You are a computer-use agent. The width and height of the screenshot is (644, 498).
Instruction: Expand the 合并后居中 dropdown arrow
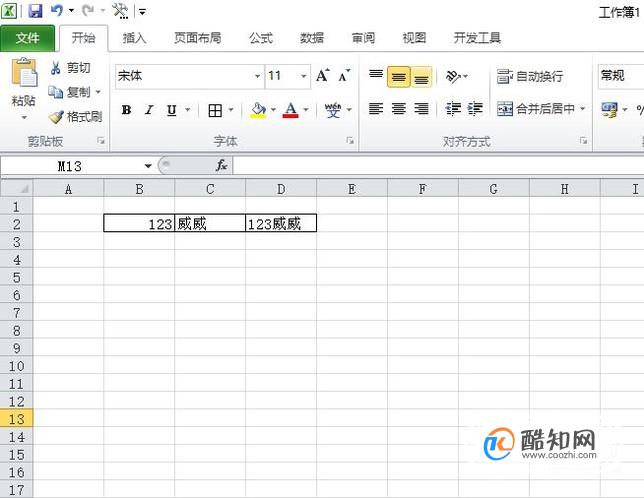(582, 109)
